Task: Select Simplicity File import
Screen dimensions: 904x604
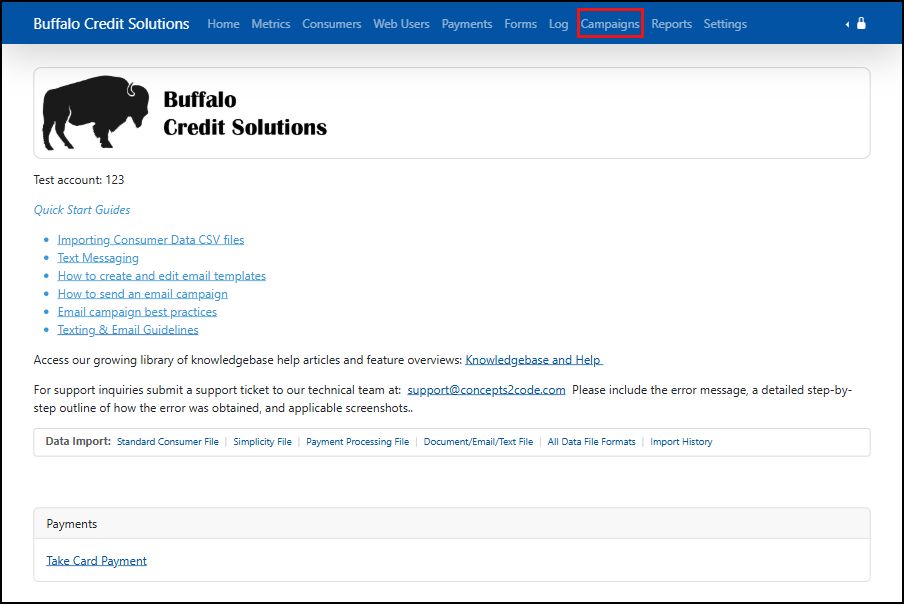Action: pyautogui.click(x=262, y=441)
